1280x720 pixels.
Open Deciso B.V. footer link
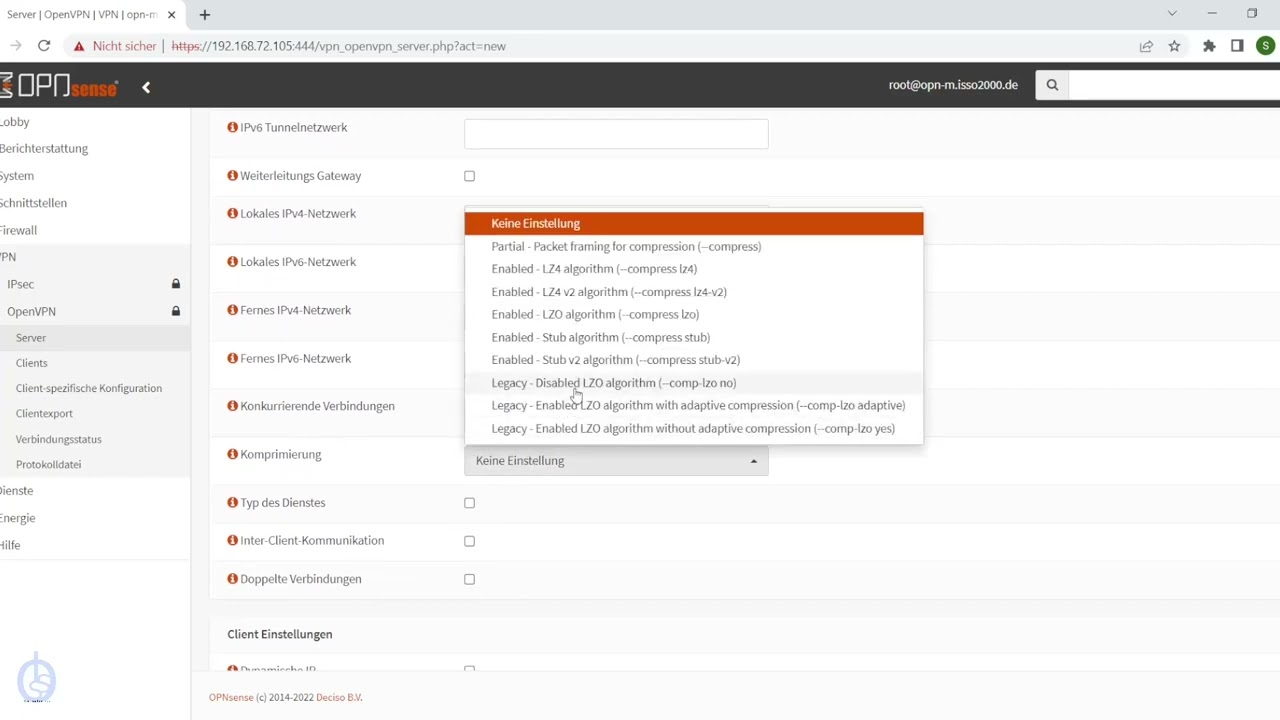pyautogui.click(x=339, y=698)
